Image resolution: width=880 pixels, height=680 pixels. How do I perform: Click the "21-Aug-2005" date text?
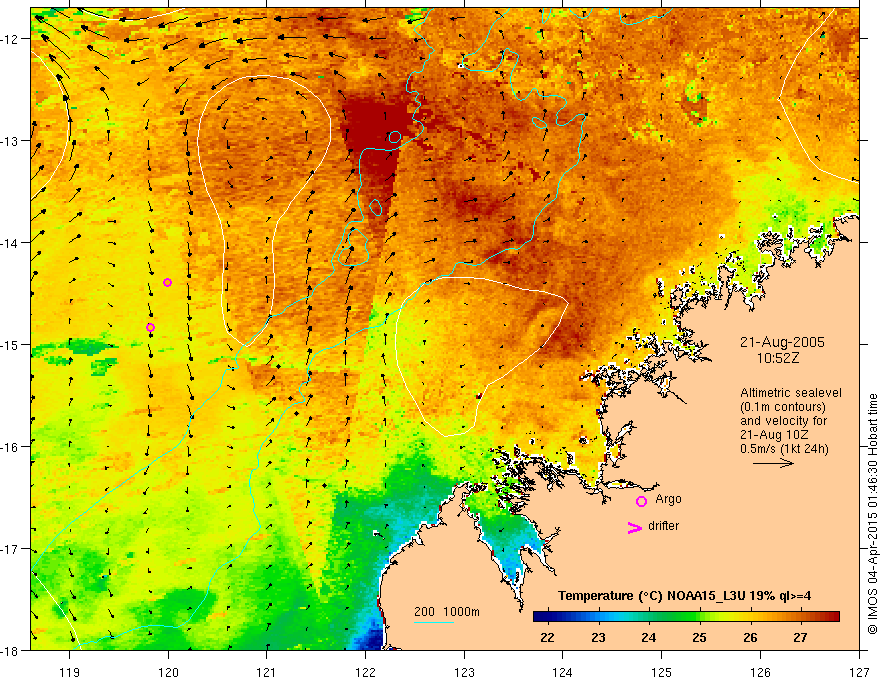(782, 342)
